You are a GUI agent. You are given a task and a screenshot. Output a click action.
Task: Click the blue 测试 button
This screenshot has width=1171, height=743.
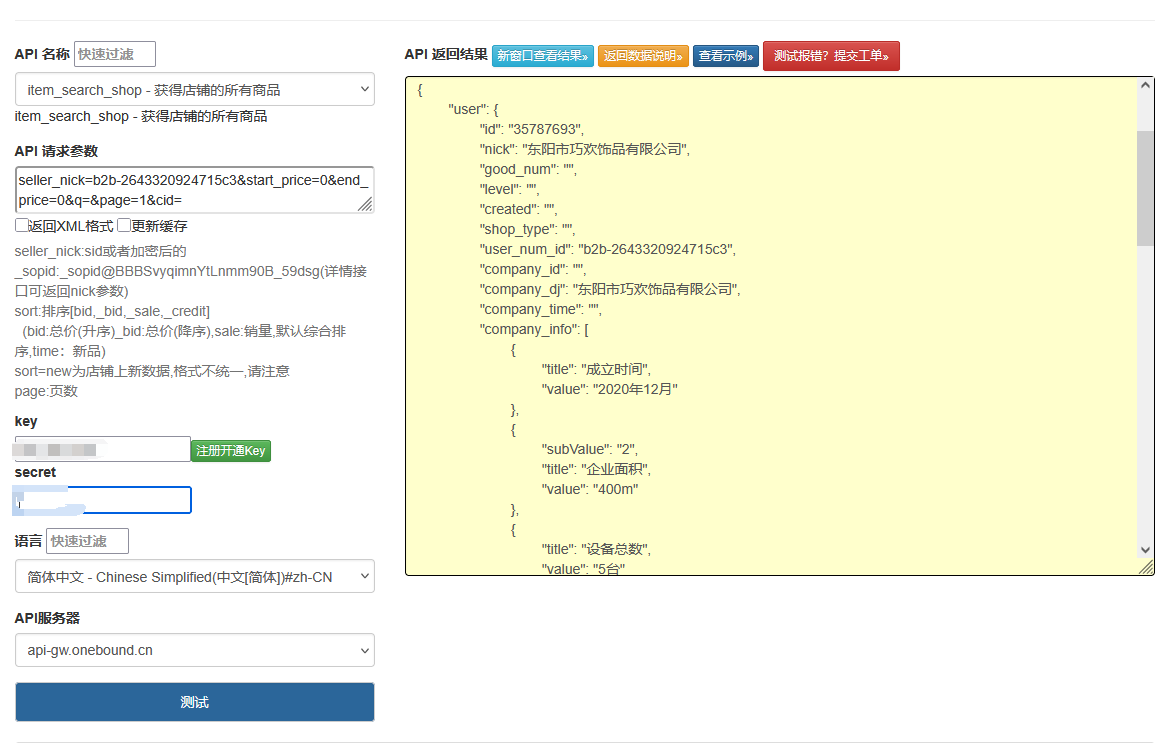click(194, 702)
